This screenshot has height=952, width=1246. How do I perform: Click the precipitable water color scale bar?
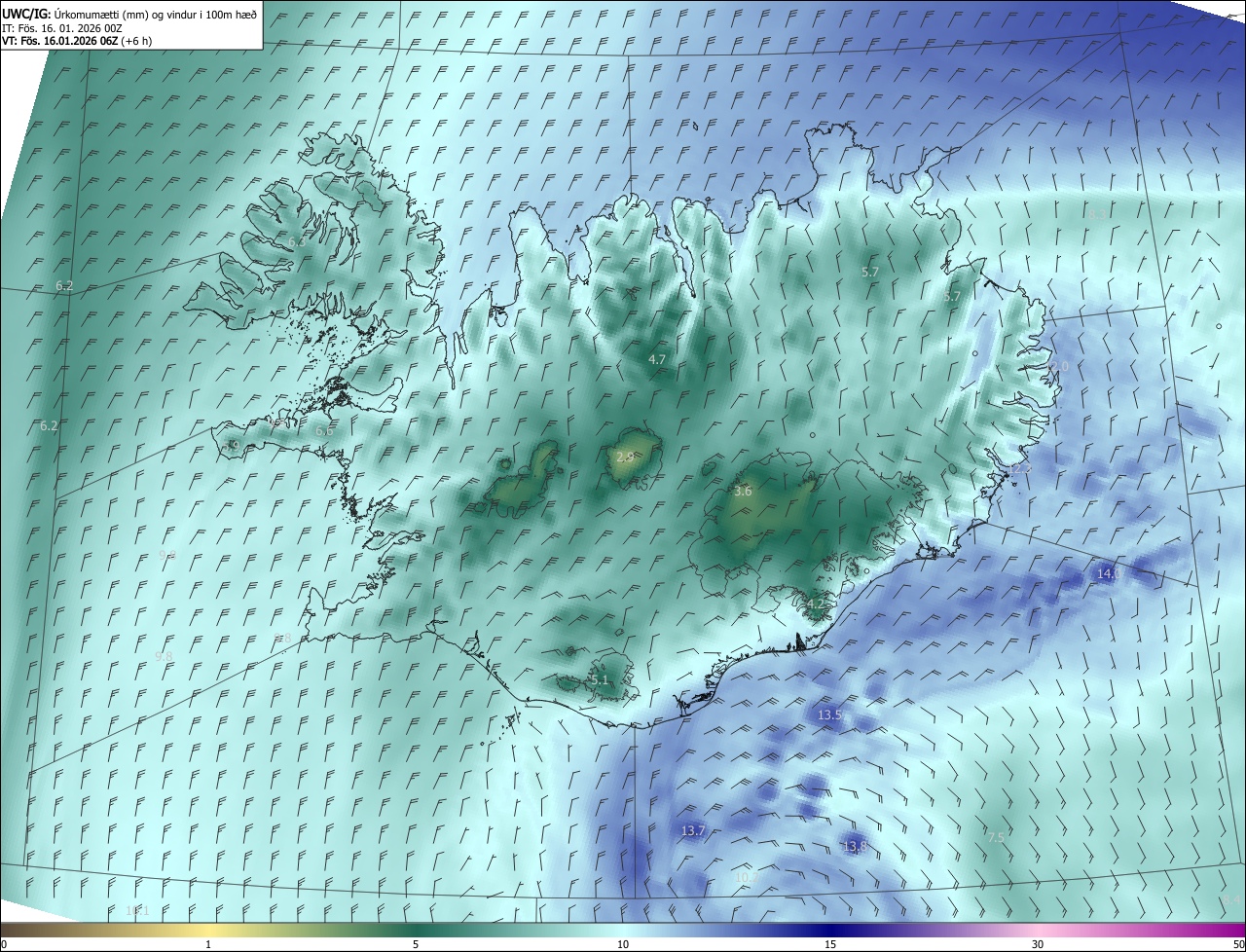click(x=623, y=930)
